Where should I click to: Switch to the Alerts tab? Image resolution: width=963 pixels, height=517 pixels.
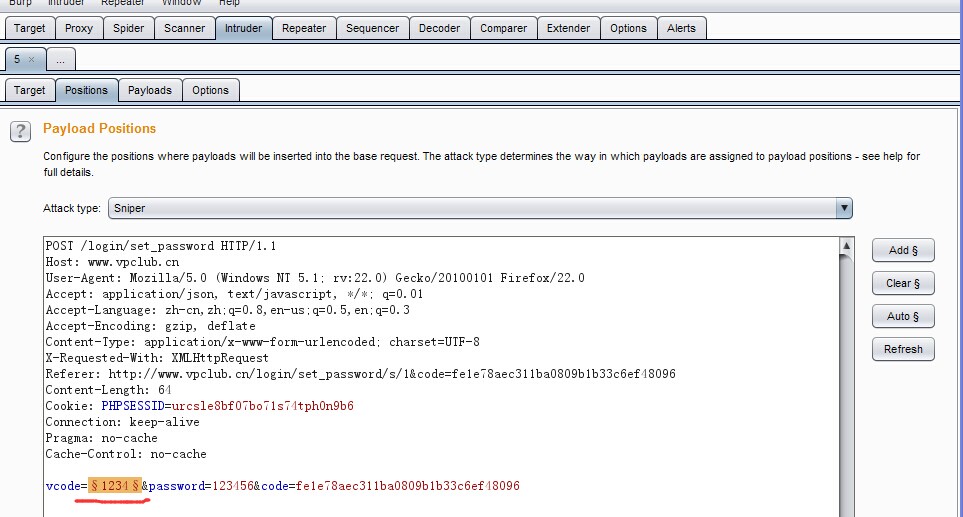click(681, 28)
